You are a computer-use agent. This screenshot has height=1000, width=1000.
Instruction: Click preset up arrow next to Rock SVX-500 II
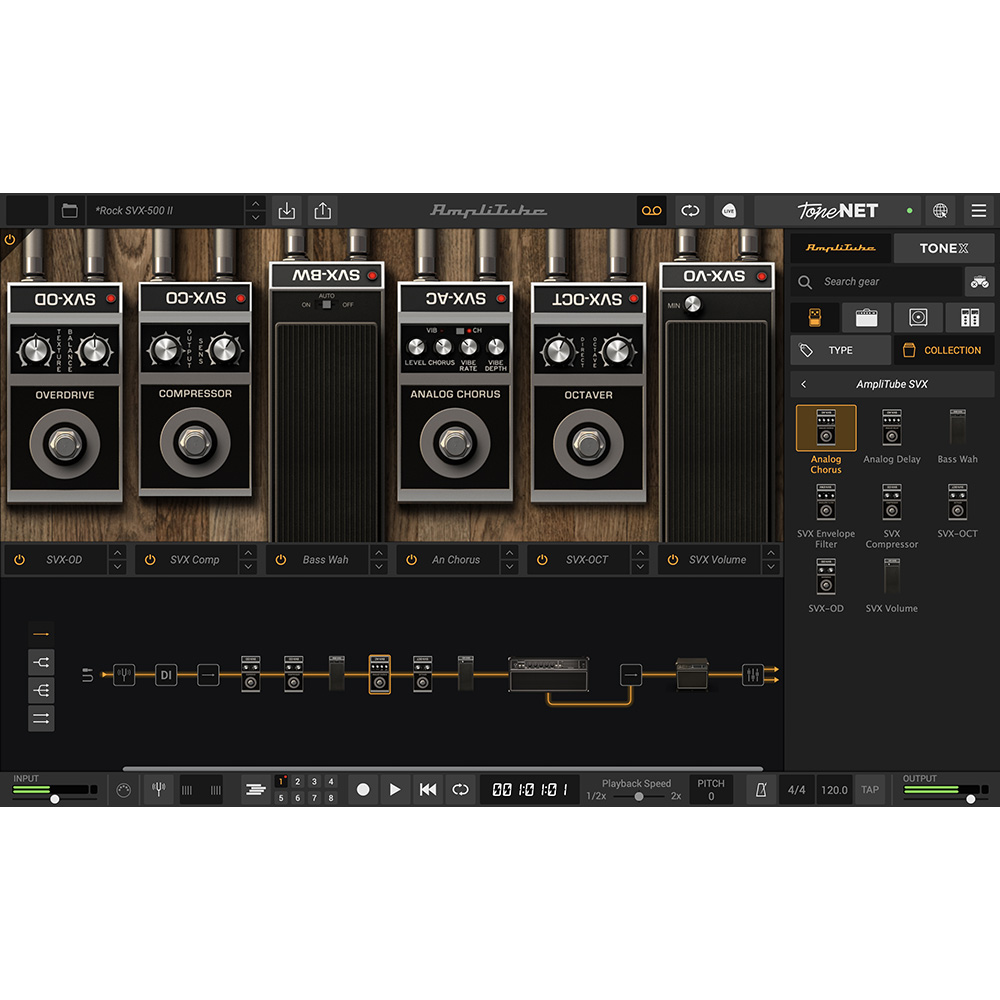[255, 203]
